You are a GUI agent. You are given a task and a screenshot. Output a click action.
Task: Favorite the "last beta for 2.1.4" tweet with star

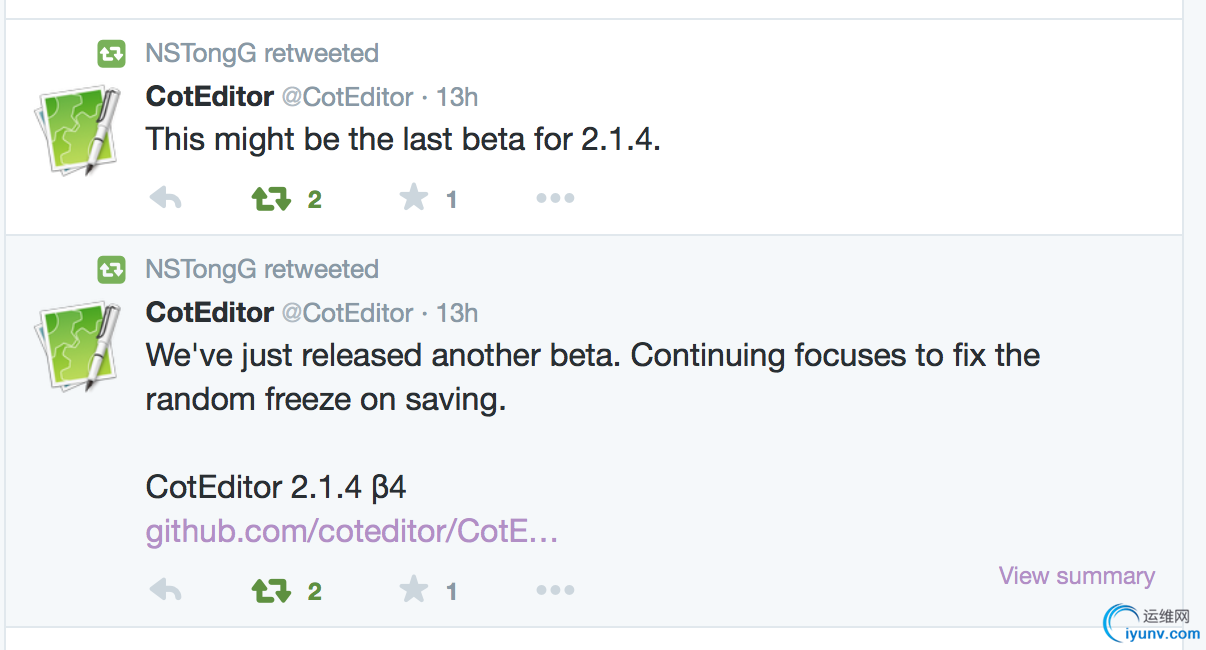click(414, 198)
